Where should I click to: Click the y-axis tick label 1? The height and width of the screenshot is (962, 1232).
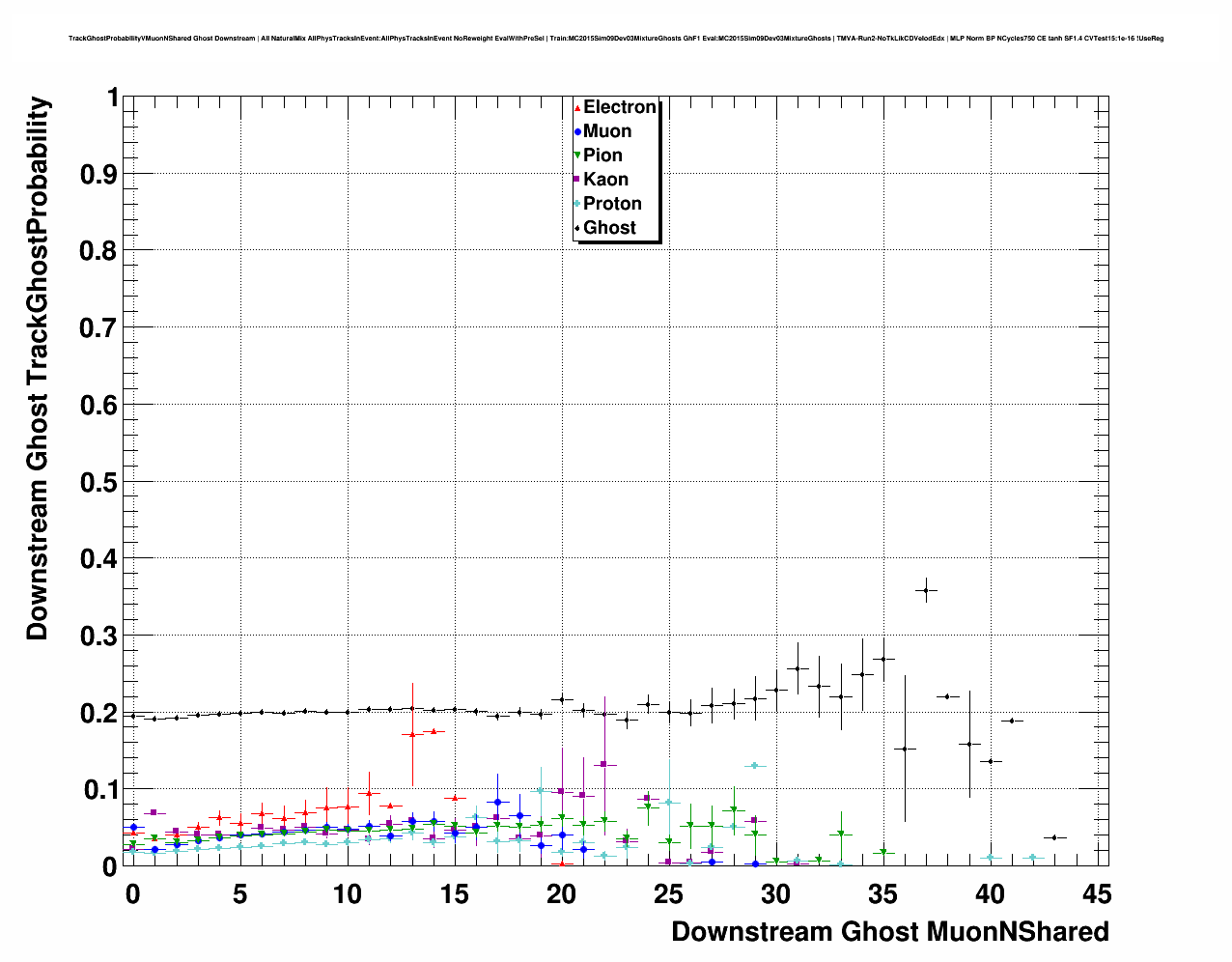pos(112,98)
